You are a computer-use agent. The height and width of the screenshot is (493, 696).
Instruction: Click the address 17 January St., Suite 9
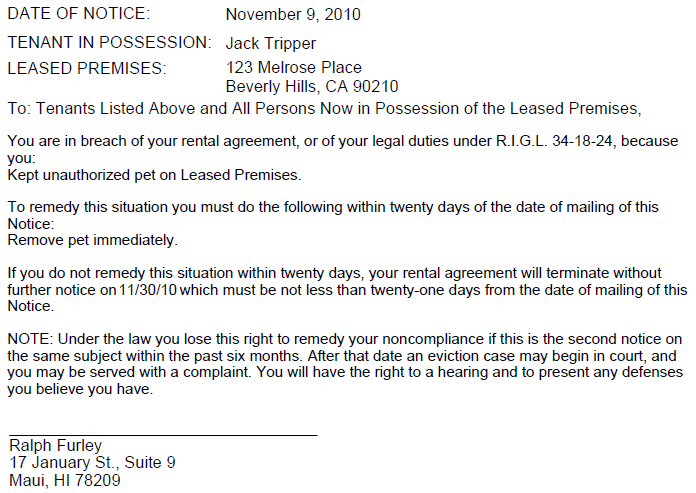pos(93,463)
